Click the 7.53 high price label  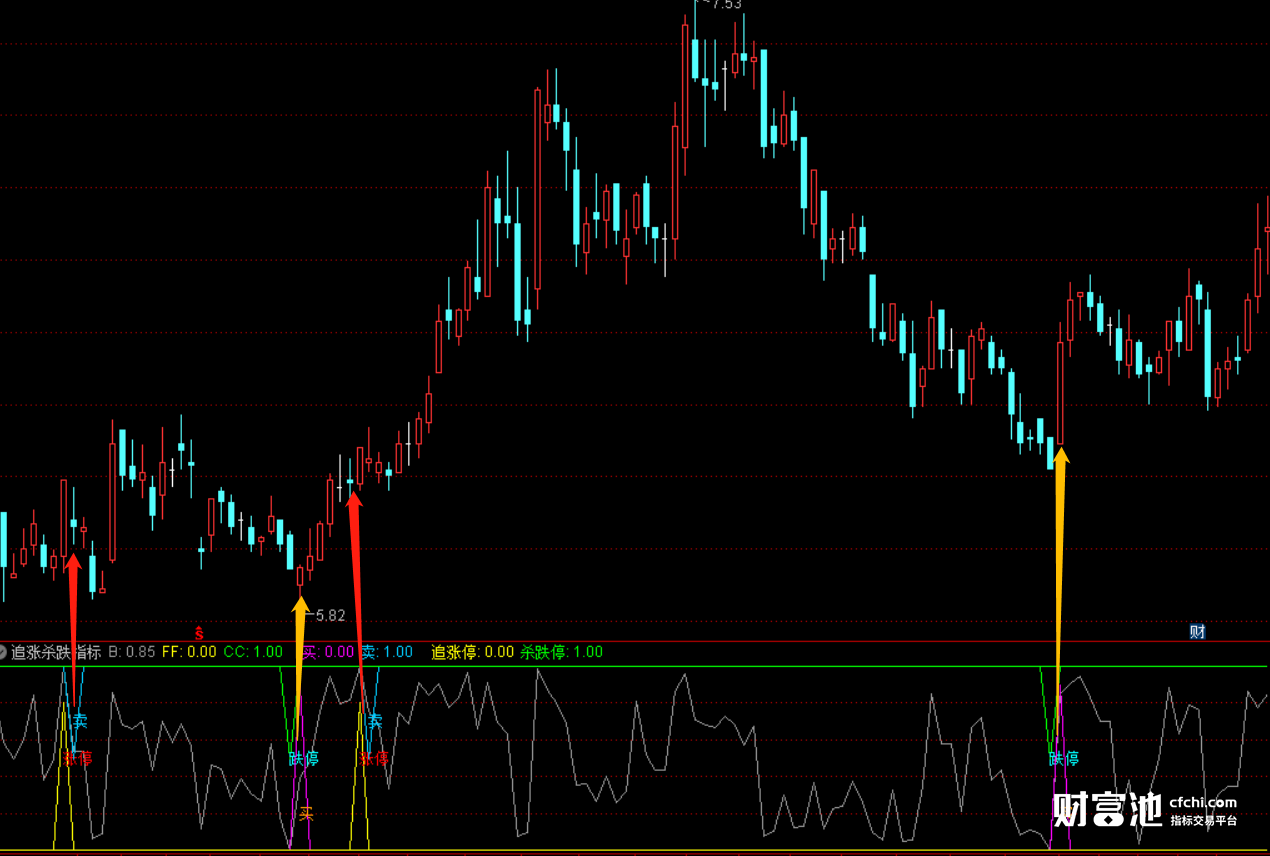click(x=725, y=5)
